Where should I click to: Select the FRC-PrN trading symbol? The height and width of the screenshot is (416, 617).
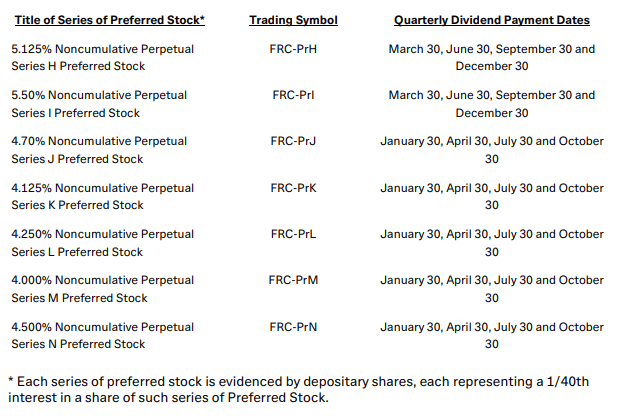[293, 326]
